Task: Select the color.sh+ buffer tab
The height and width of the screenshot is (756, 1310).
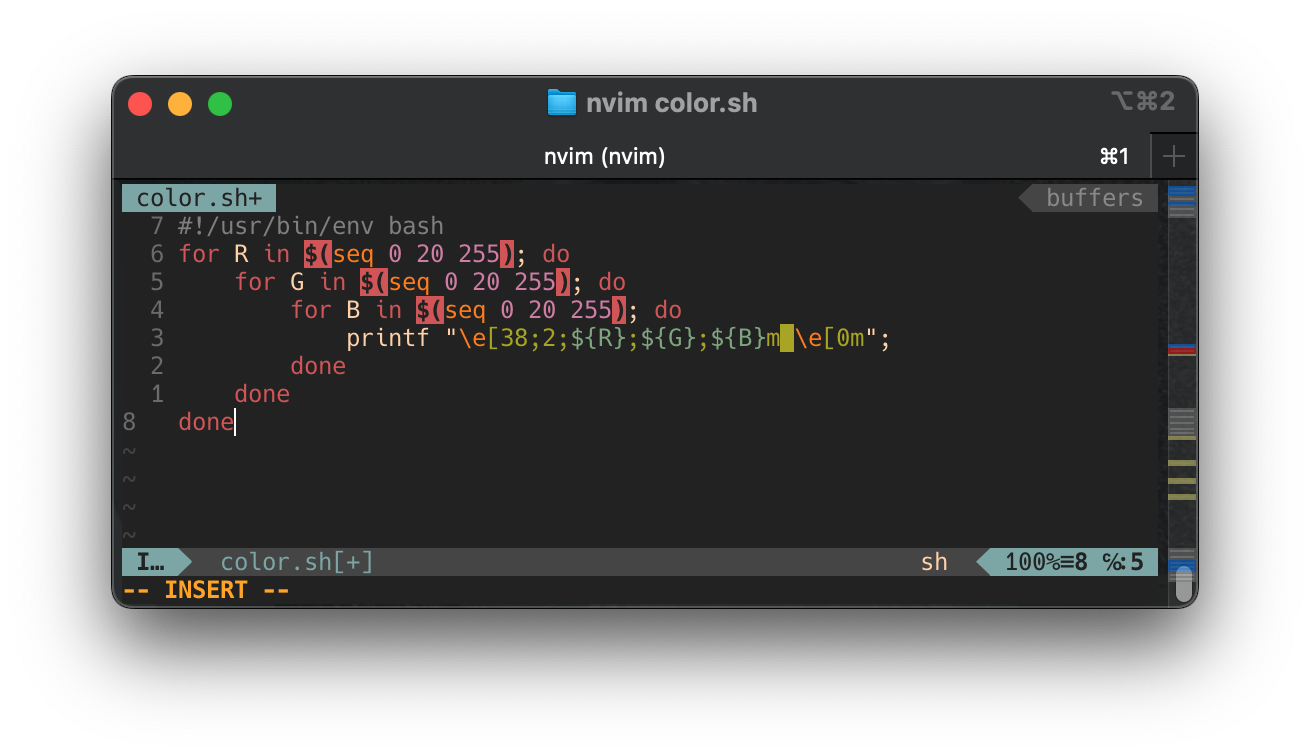Action: point(198,198)
